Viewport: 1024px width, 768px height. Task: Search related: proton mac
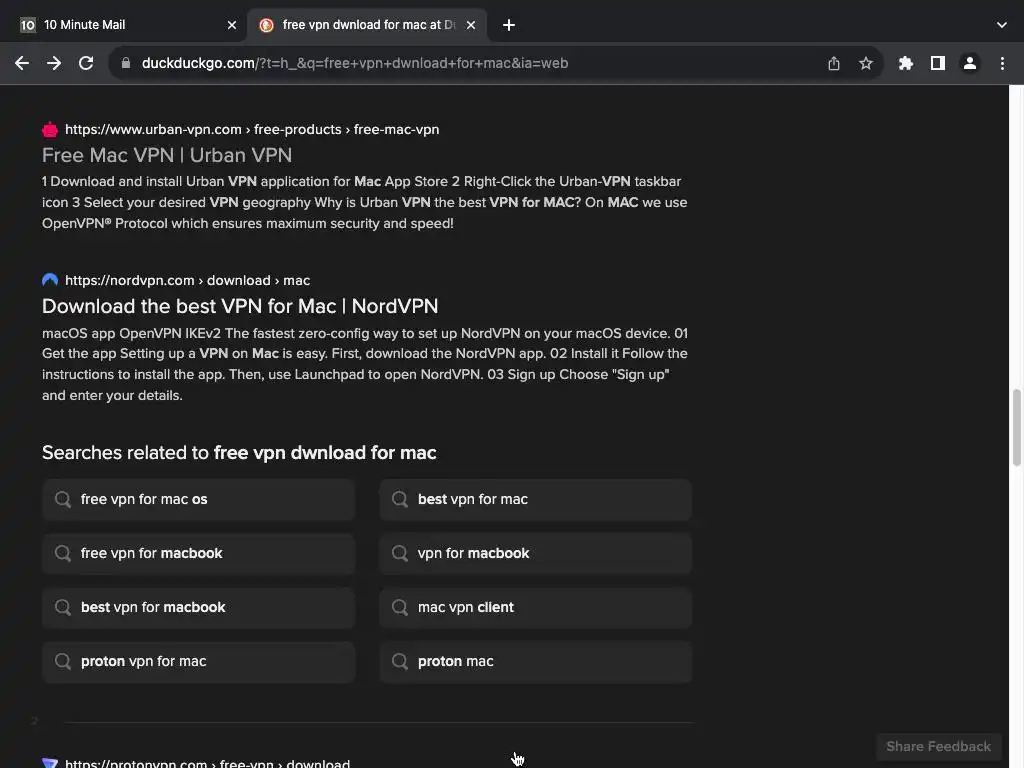coord(536,662)
